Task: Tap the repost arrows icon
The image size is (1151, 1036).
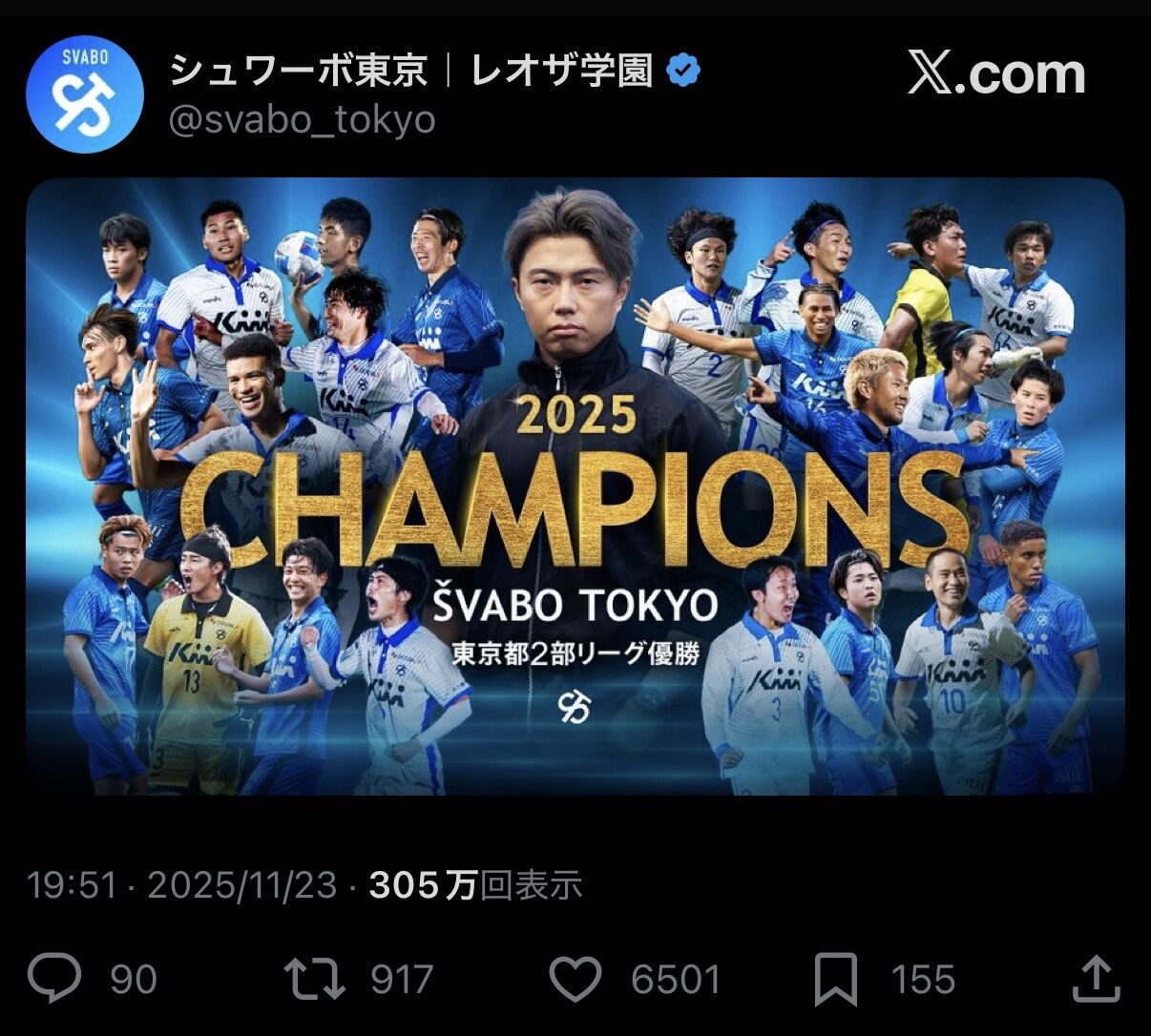Action: 315,980
